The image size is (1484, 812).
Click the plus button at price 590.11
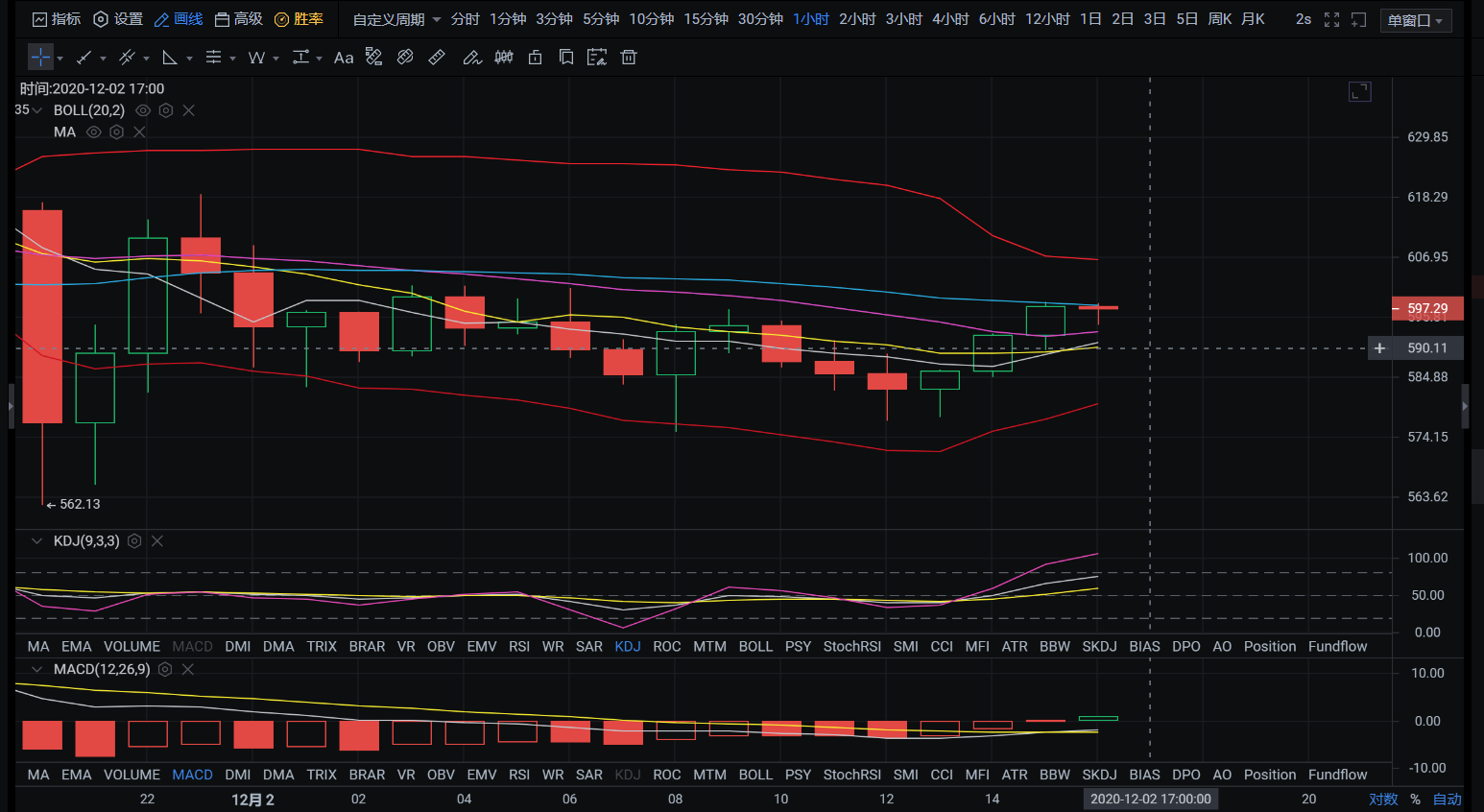click(1379, 348)
